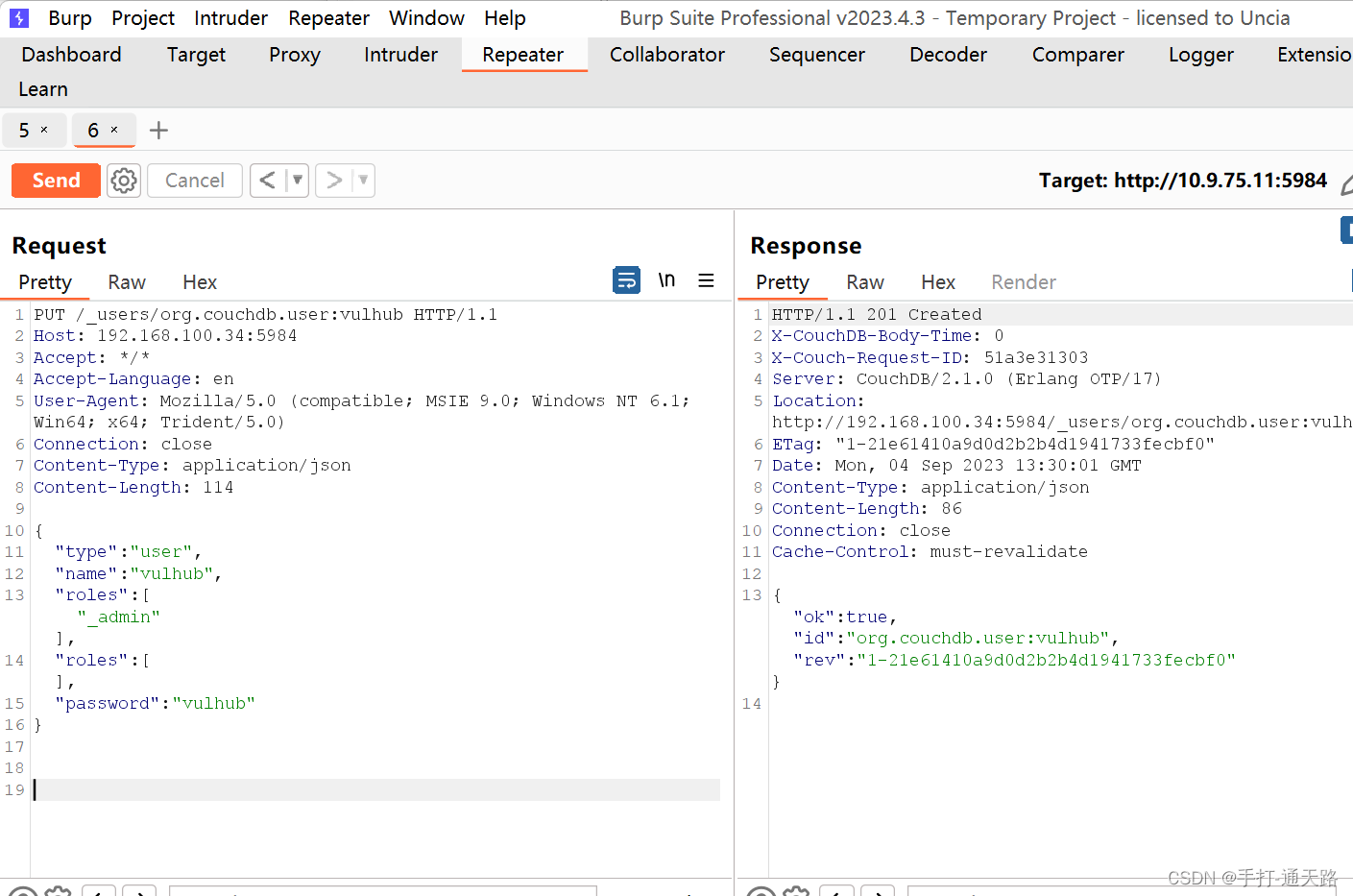Select response Render view tab
The width and height of the screenshot is (1353, 896).
[x=1024, y=282]
